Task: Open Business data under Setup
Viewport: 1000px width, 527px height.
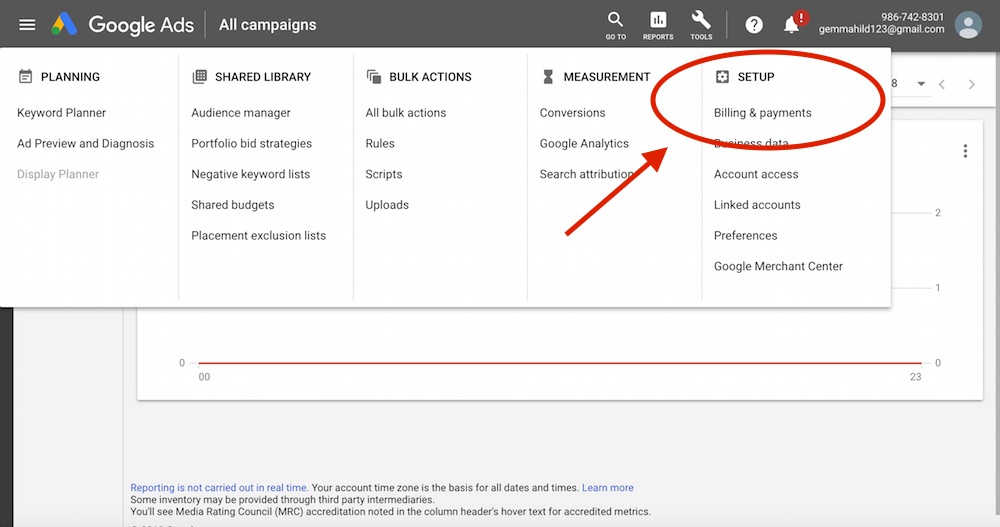Action: point(751,144)
